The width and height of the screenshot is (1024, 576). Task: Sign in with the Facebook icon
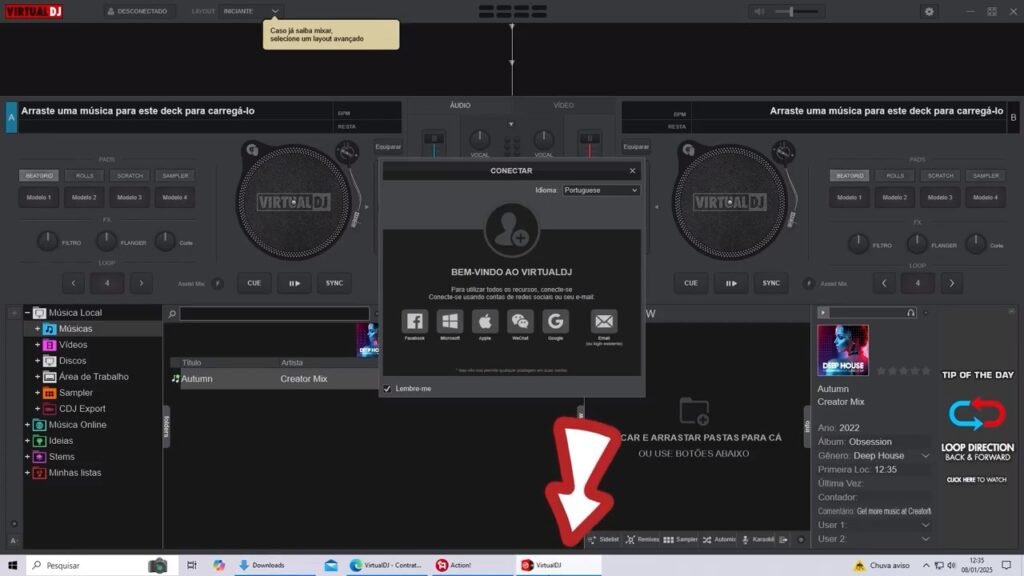pos(415,322)
